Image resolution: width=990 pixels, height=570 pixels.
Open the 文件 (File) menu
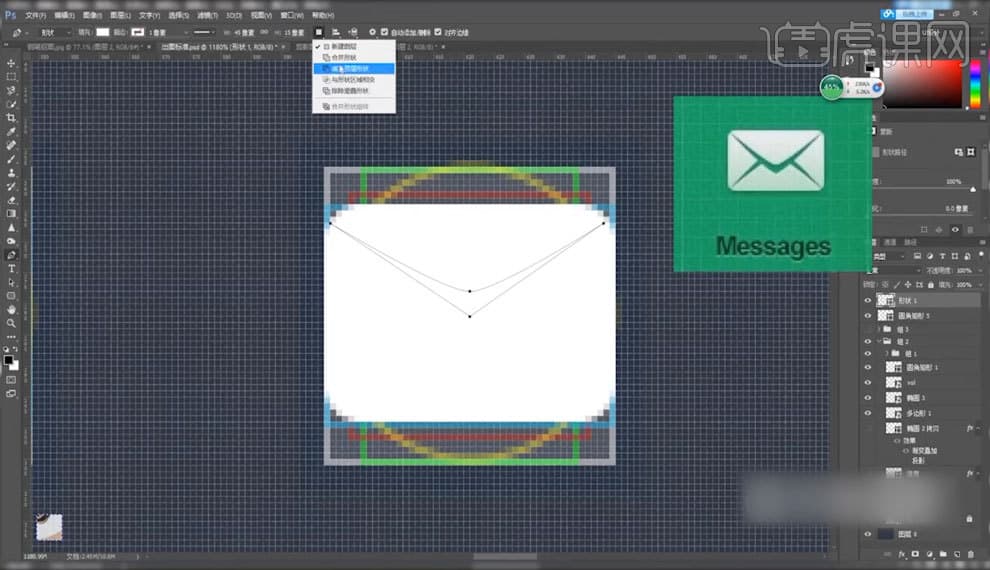pos(35,15)
